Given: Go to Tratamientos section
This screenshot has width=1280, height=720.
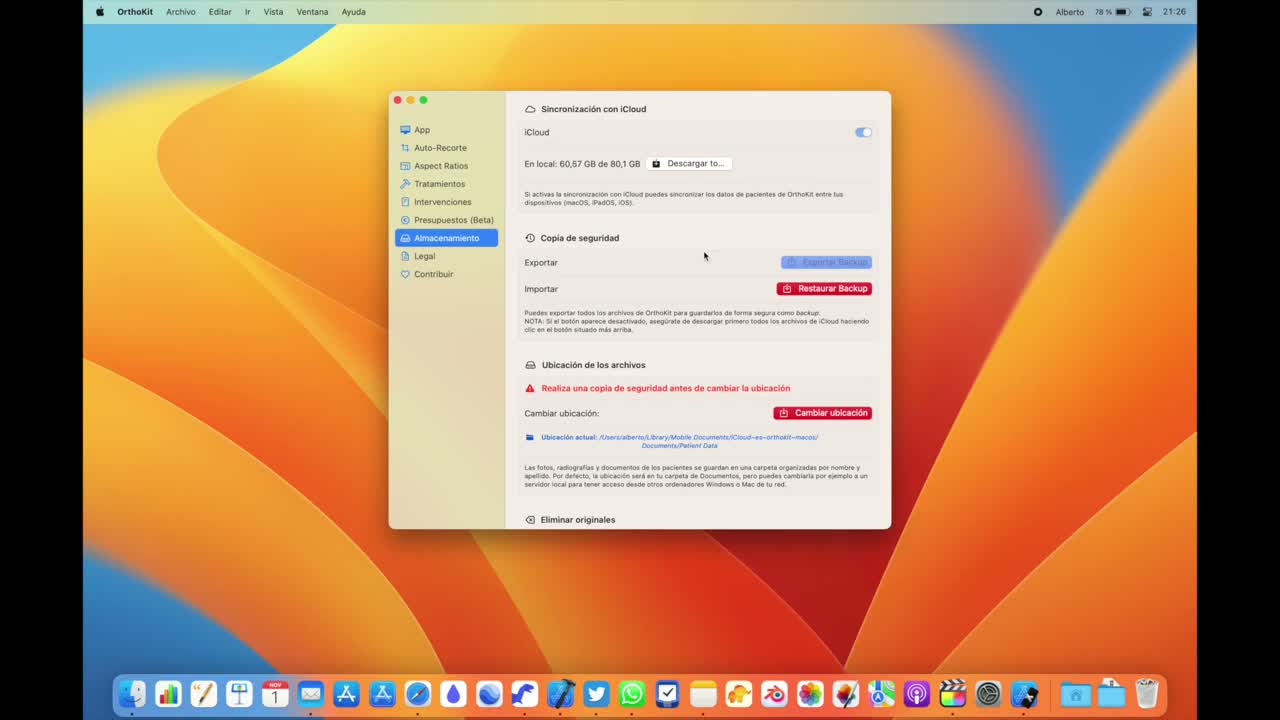Looking at the screenshot, I should coord(446,184).
